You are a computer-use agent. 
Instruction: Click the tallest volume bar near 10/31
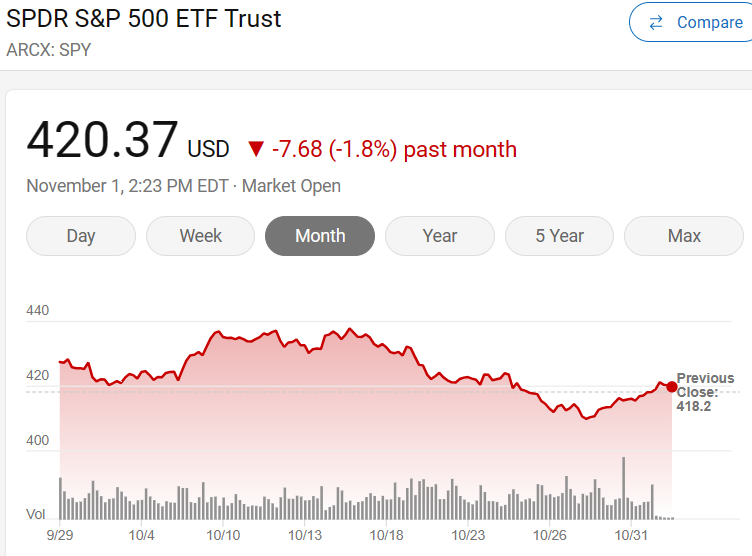[623, 488]
